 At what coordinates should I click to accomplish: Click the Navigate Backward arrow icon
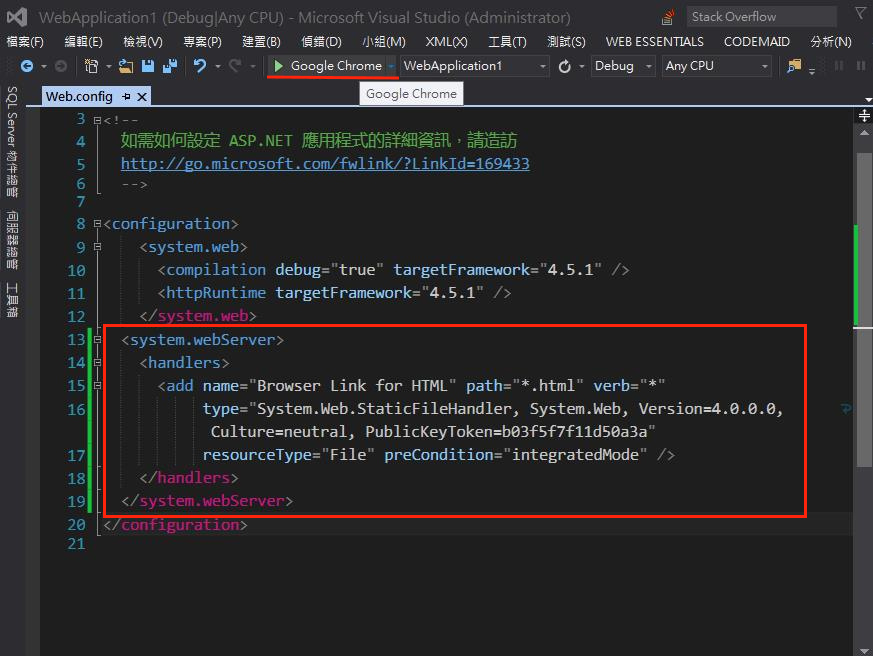(26, 66)
